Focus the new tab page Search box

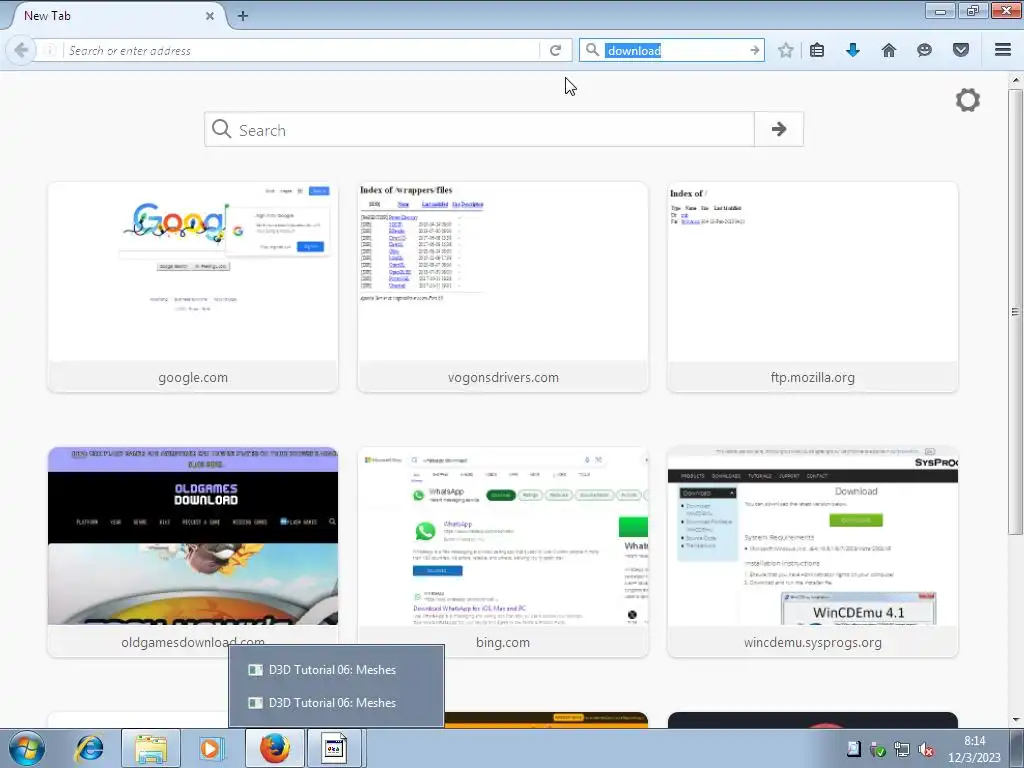(x=480, y=129)
